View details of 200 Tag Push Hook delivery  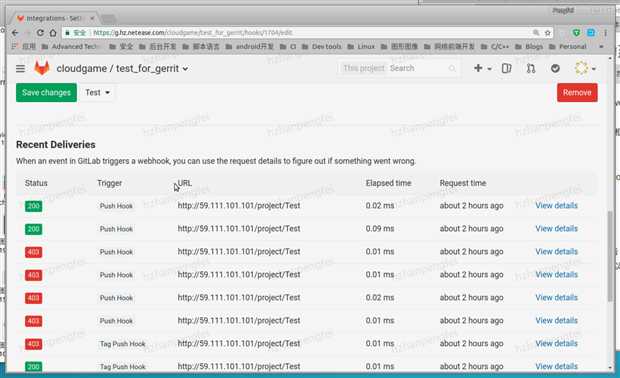pos(556,366)
